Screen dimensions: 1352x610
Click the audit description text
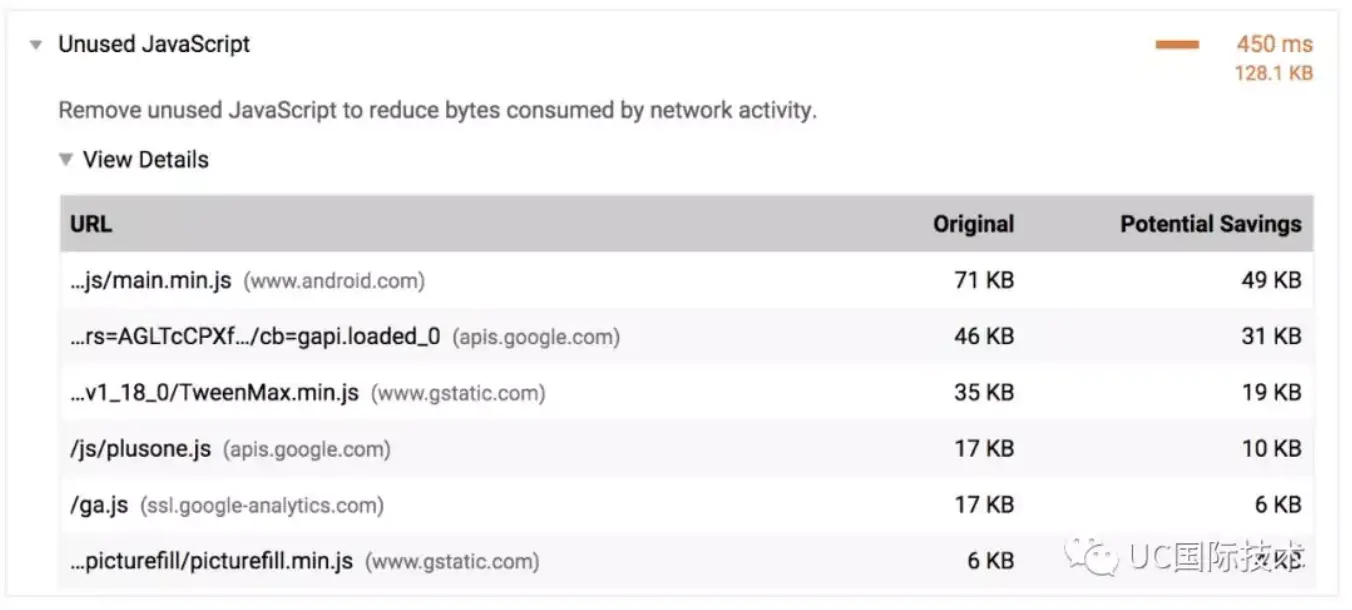[437, 110]
